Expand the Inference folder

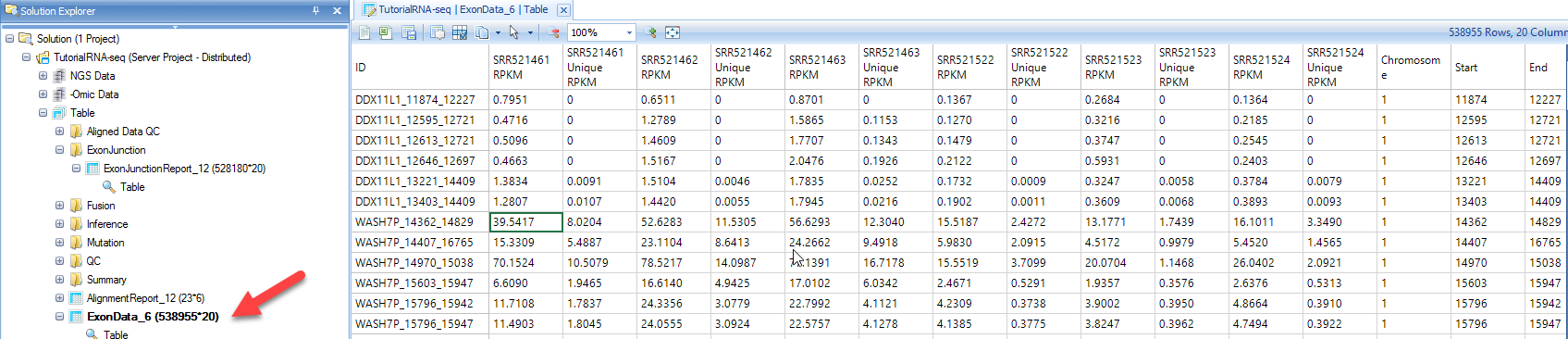[x=59, y=224]
